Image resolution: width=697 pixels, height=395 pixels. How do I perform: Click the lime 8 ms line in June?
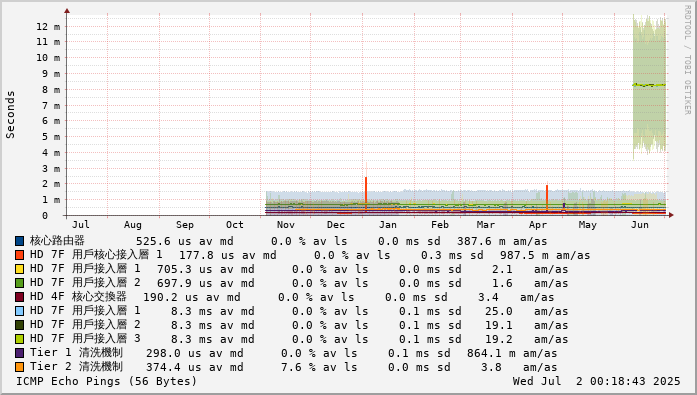point(649,85)
